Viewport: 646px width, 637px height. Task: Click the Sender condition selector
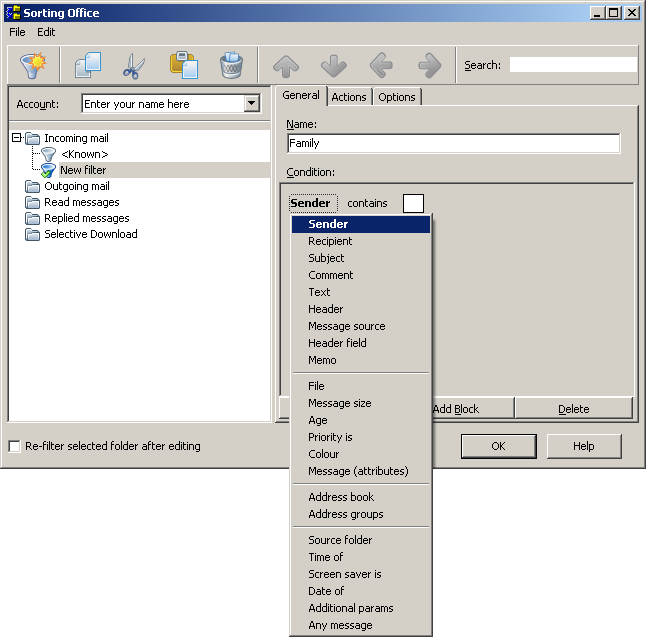click(x=310, y=203)
